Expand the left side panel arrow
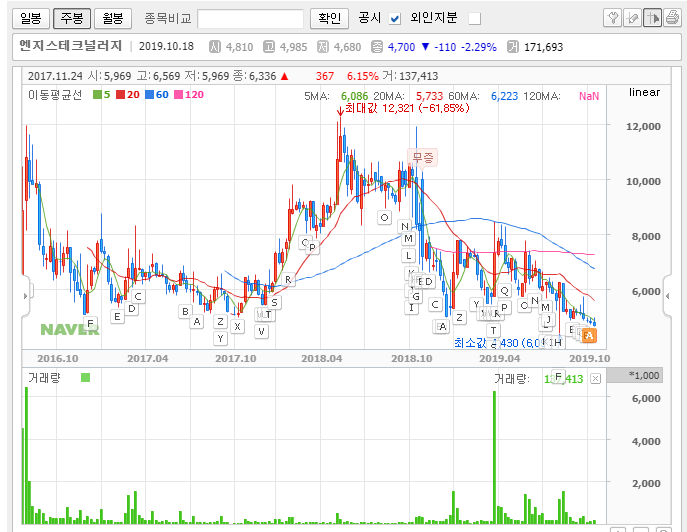The width and height of the screenshot is (687, 532). [25, 296]
